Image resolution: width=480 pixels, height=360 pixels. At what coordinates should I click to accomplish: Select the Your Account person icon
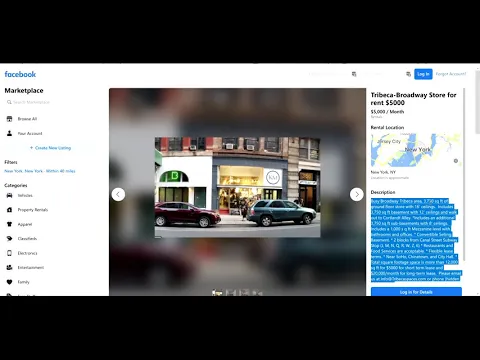click(x=9, y=133)
